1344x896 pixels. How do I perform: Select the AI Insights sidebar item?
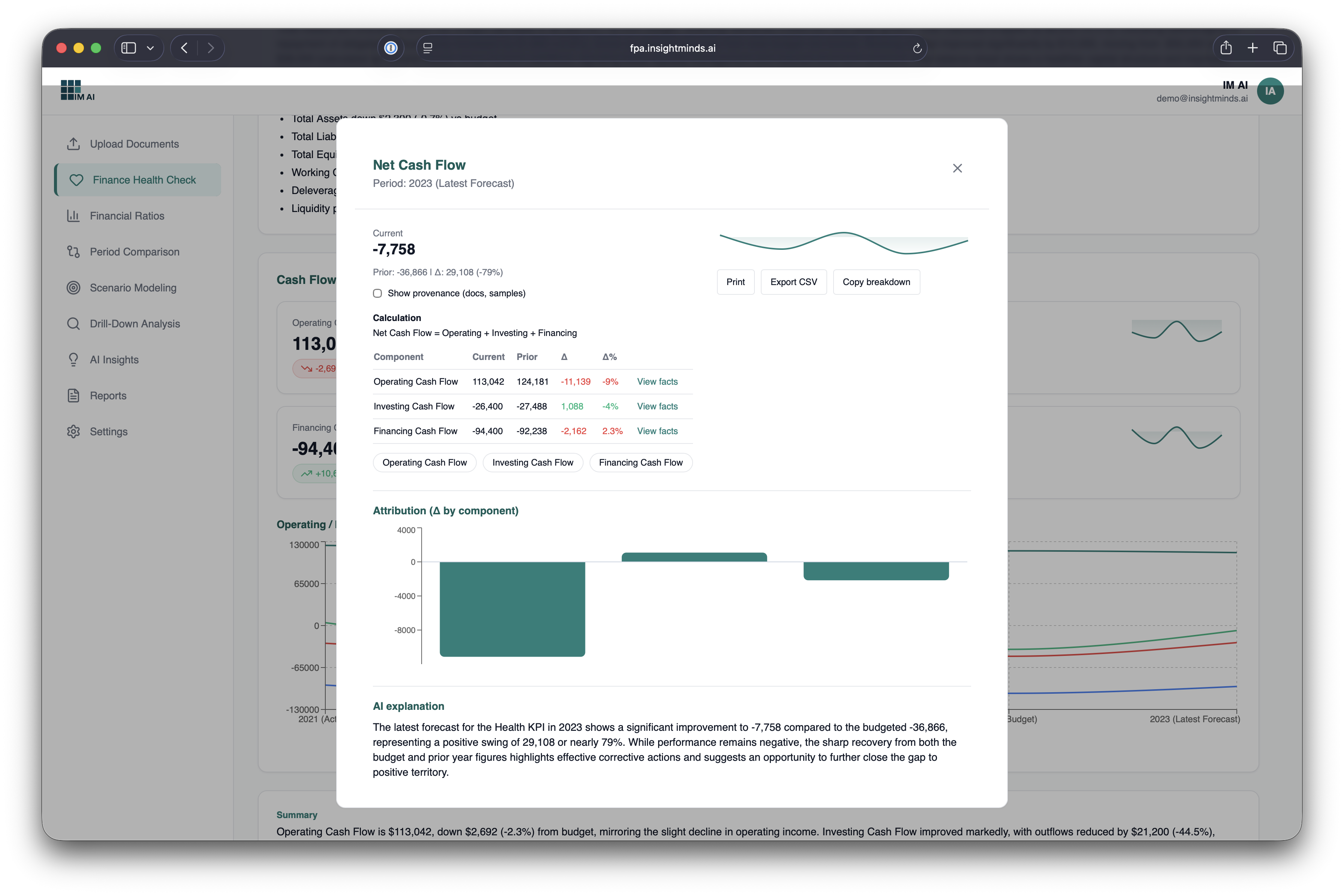(x=114, y=360)
